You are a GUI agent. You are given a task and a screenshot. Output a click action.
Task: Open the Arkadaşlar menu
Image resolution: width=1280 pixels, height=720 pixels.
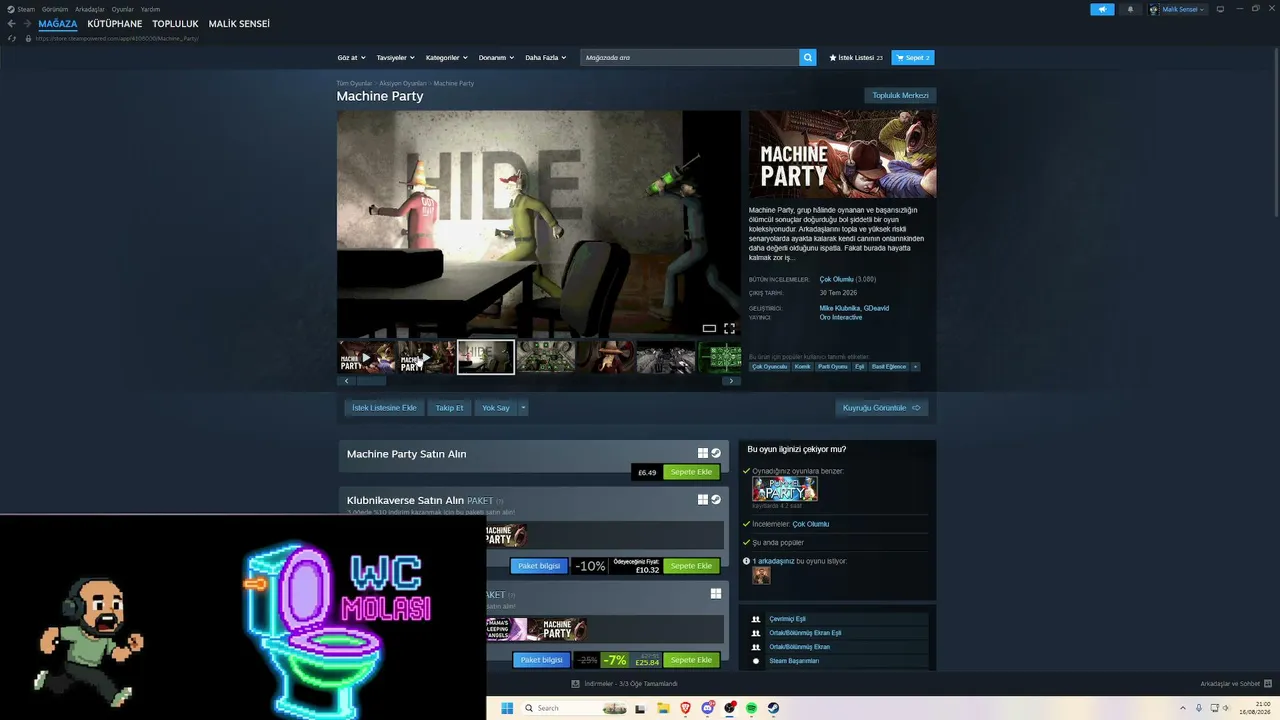[90, 9]
